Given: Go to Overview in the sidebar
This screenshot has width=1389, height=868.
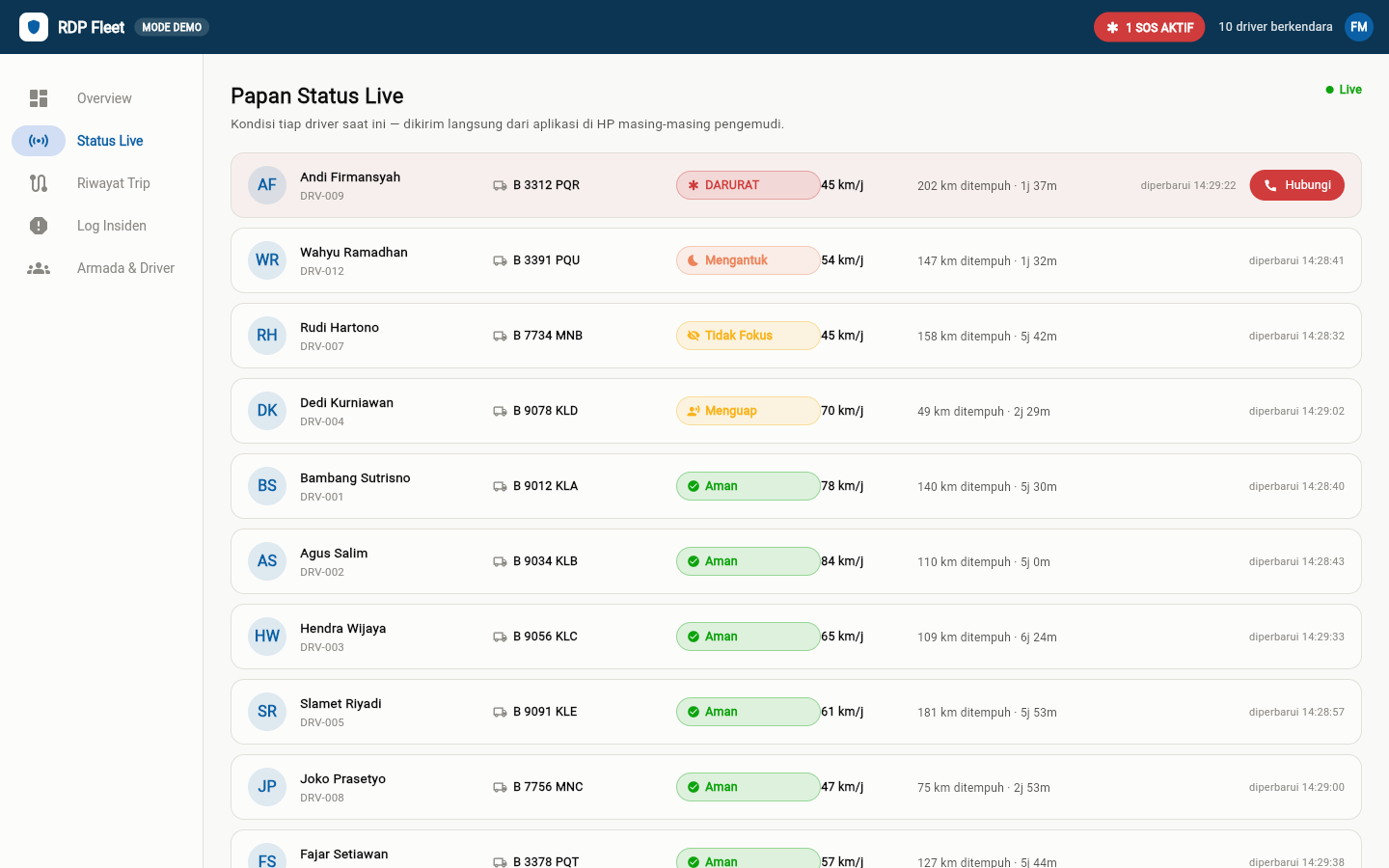Looking at the screenshot, I should (x=101, y=98).
